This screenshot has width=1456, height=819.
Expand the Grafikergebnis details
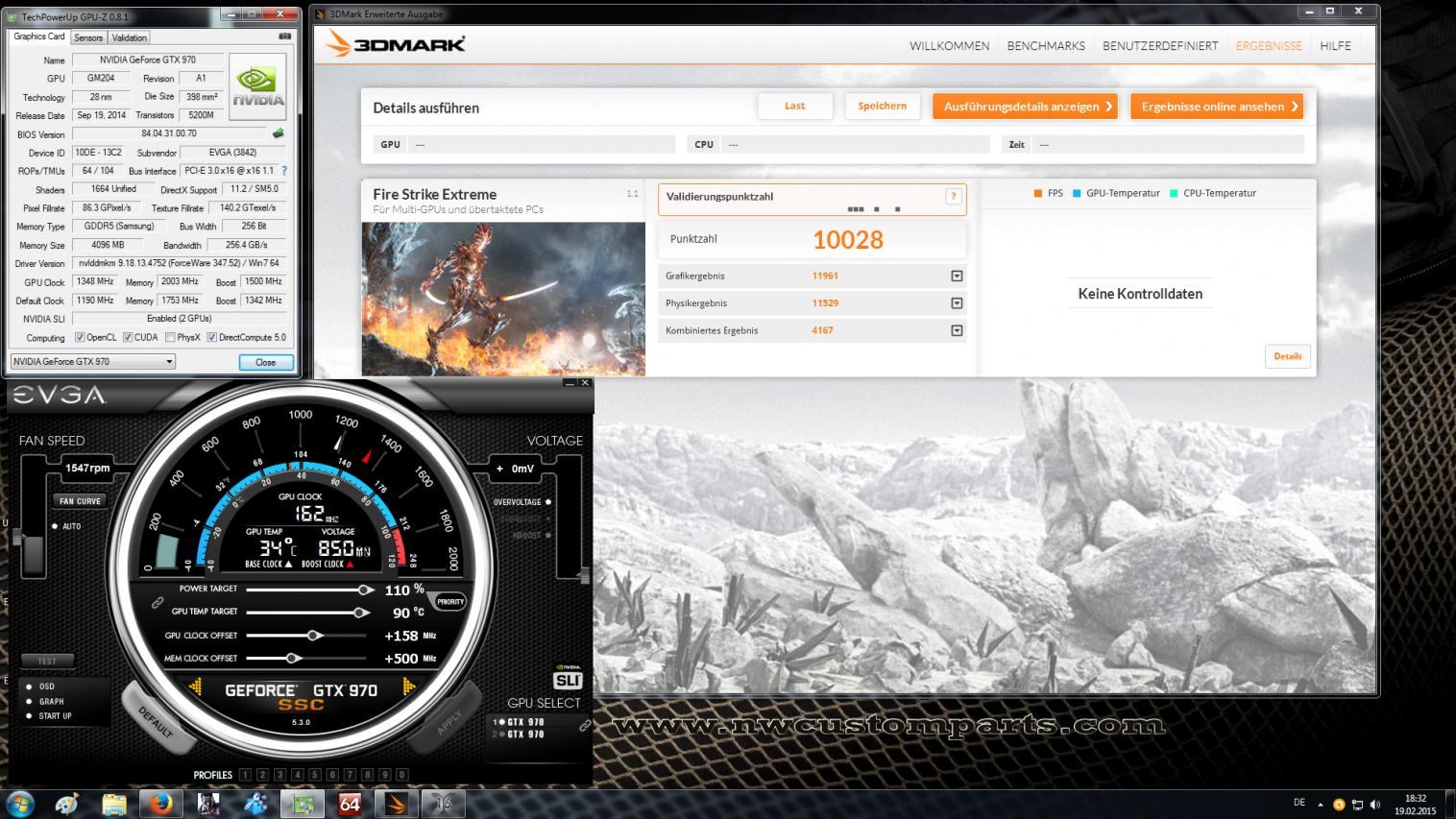pos(957,276)
